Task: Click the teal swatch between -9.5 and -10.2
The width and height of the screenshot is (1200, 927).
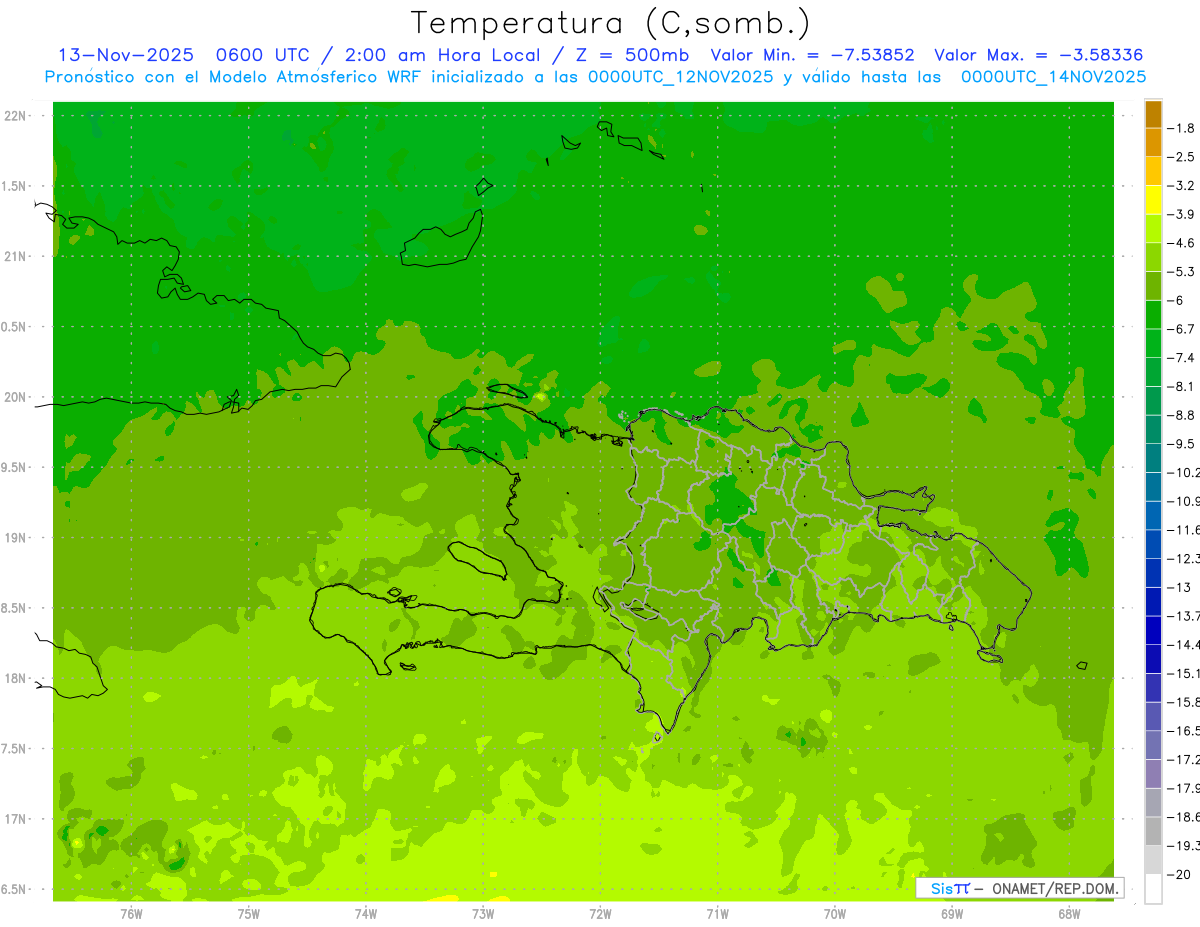Action: 1153,458
